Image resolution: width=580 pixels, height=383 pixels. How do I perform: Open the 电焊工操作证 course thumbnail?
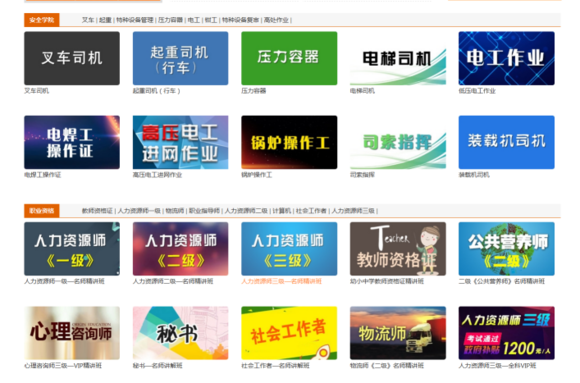tap(72, 142)
